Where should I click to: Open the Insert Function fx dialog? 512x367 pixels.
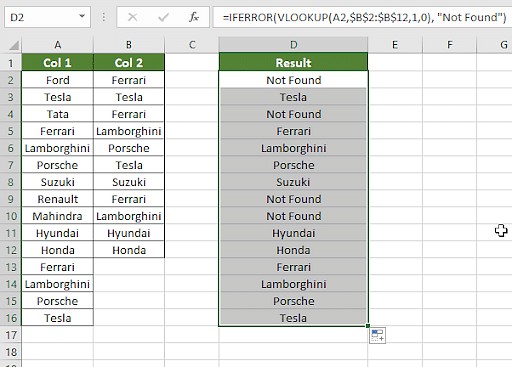(x=194, y=17)
